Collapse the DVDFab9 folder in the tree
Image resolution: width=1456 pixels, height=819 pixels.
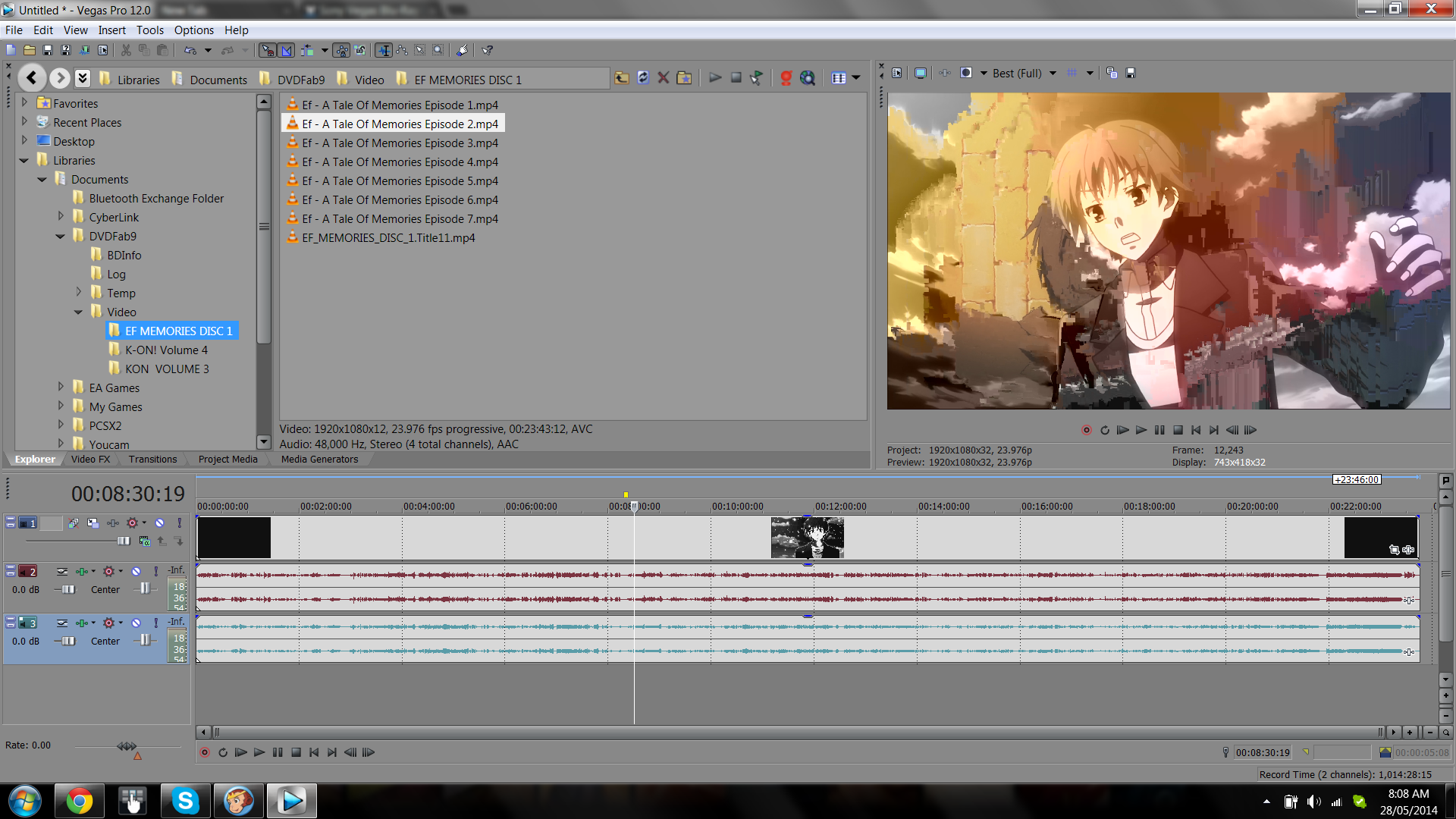pyautogui.click(x=61, y=237)
